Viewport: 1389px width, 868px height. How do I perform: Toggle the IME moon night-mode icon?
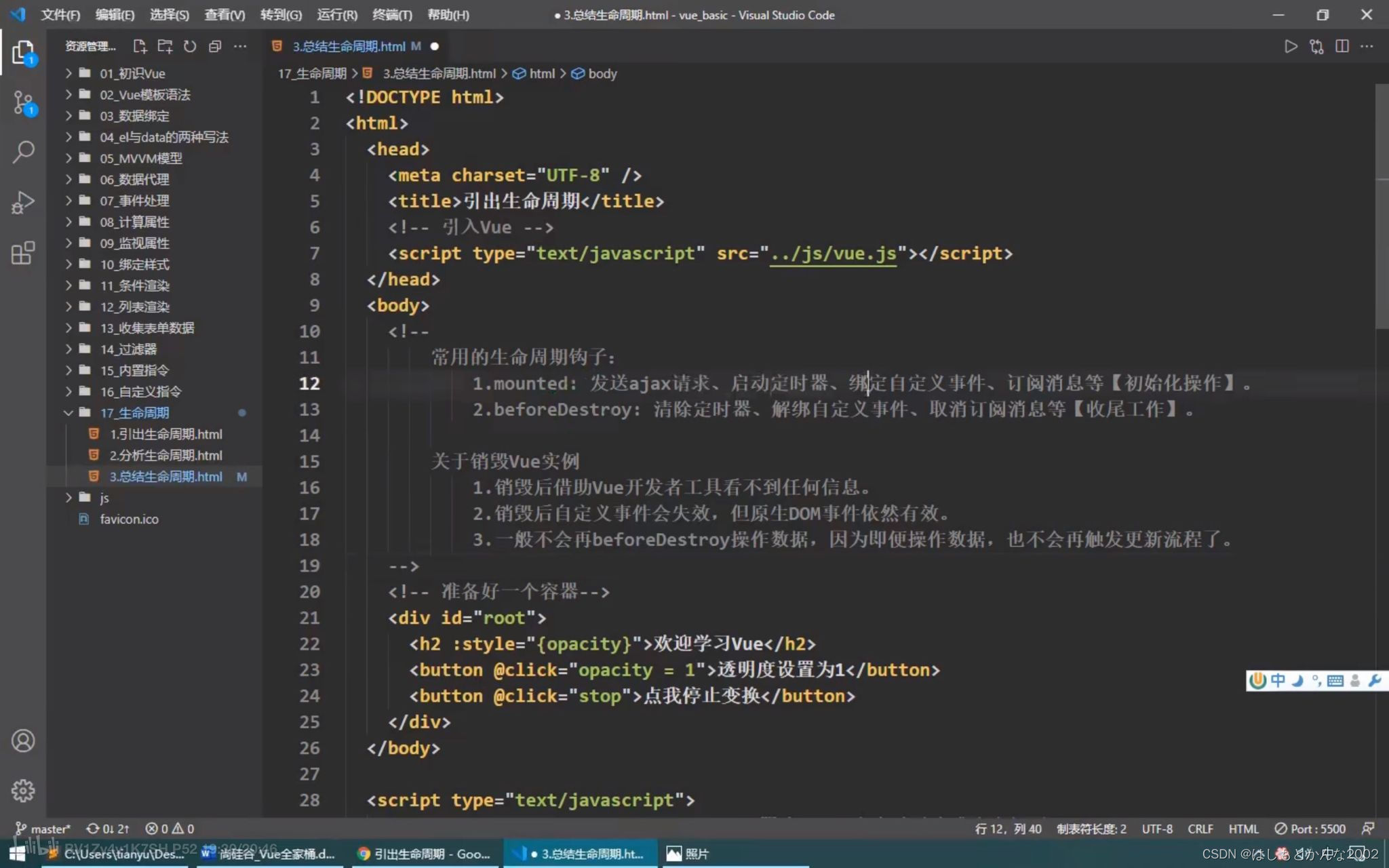pos(1297,680)
